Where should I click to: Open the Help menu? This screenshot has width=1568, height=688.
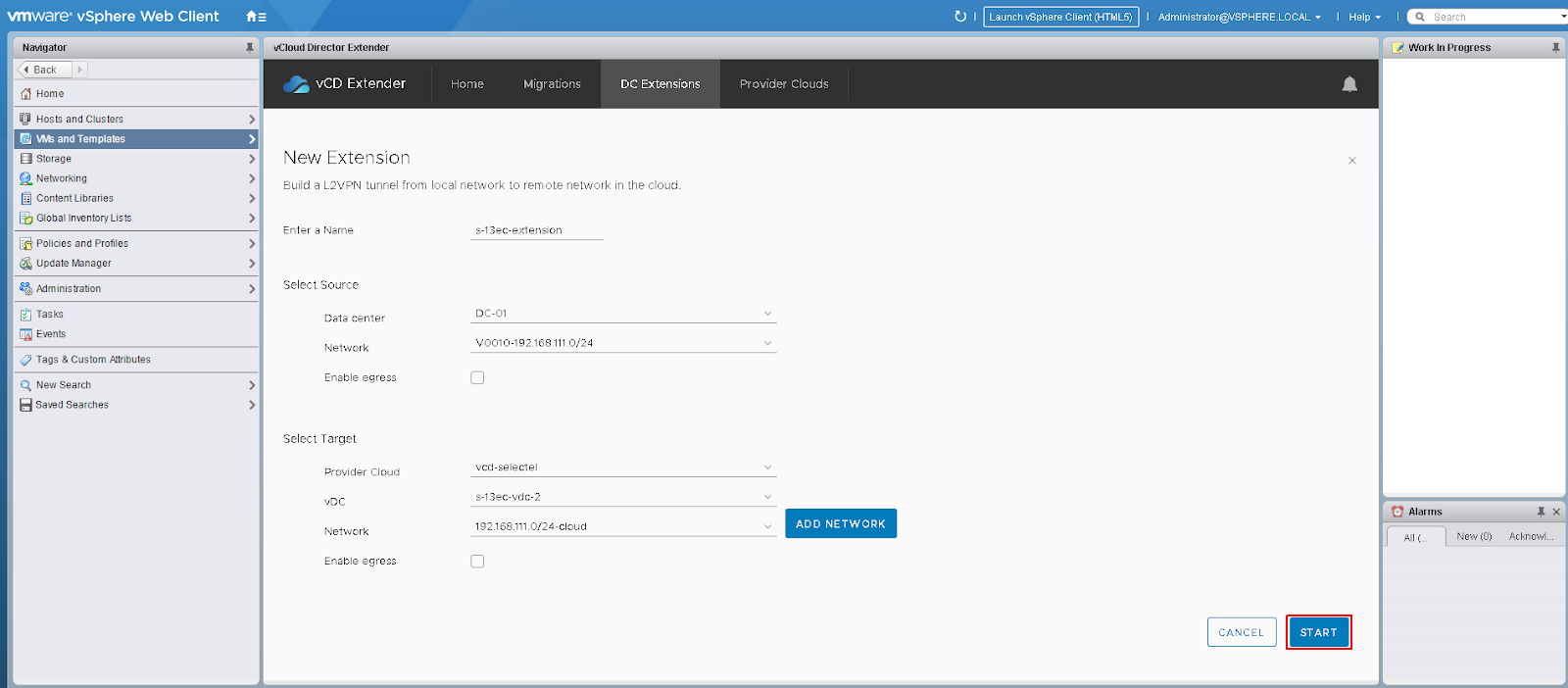[x=1364, y=17]
